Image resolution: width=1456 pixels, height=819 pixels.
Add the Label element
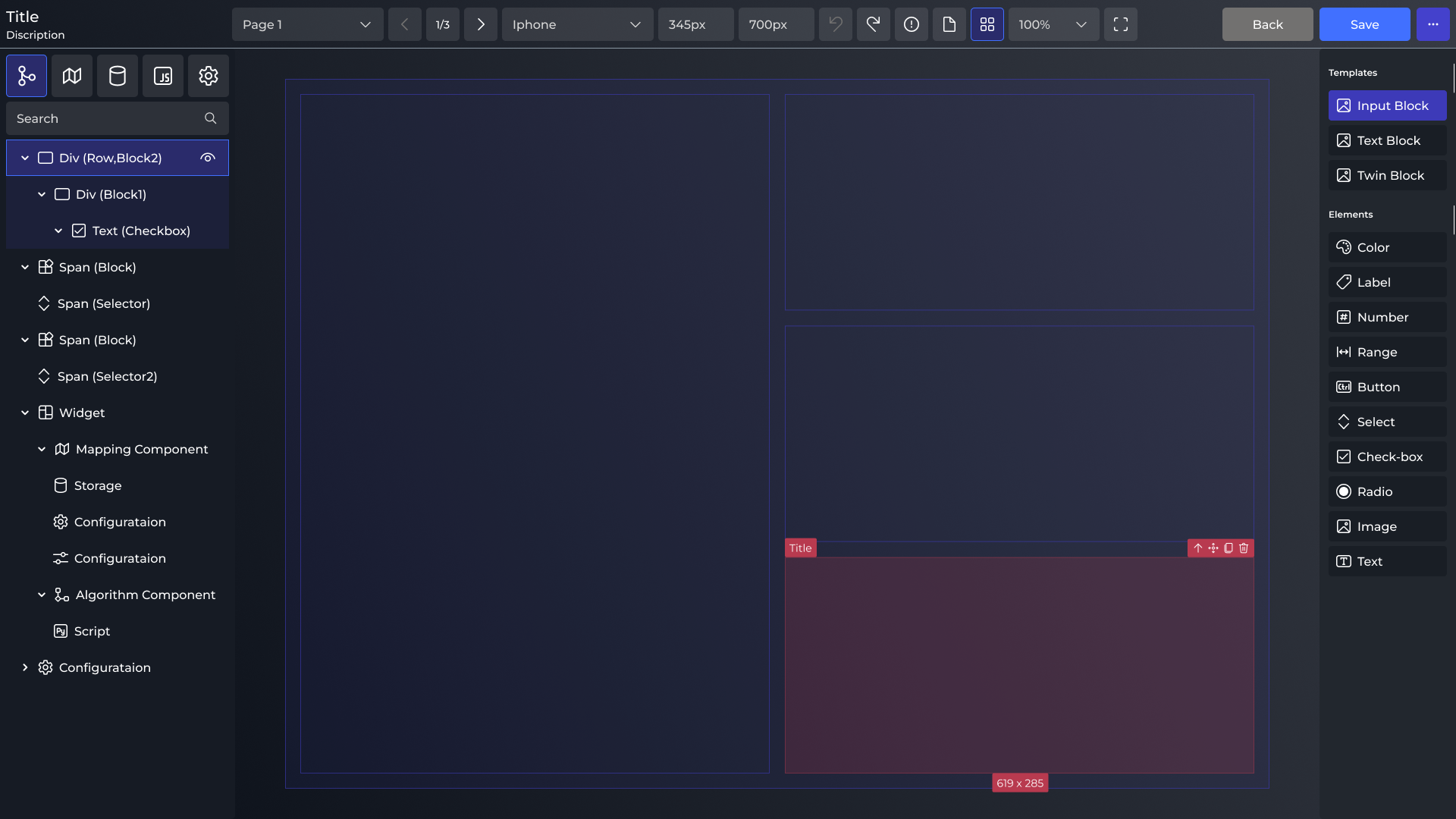[1388, 282]
